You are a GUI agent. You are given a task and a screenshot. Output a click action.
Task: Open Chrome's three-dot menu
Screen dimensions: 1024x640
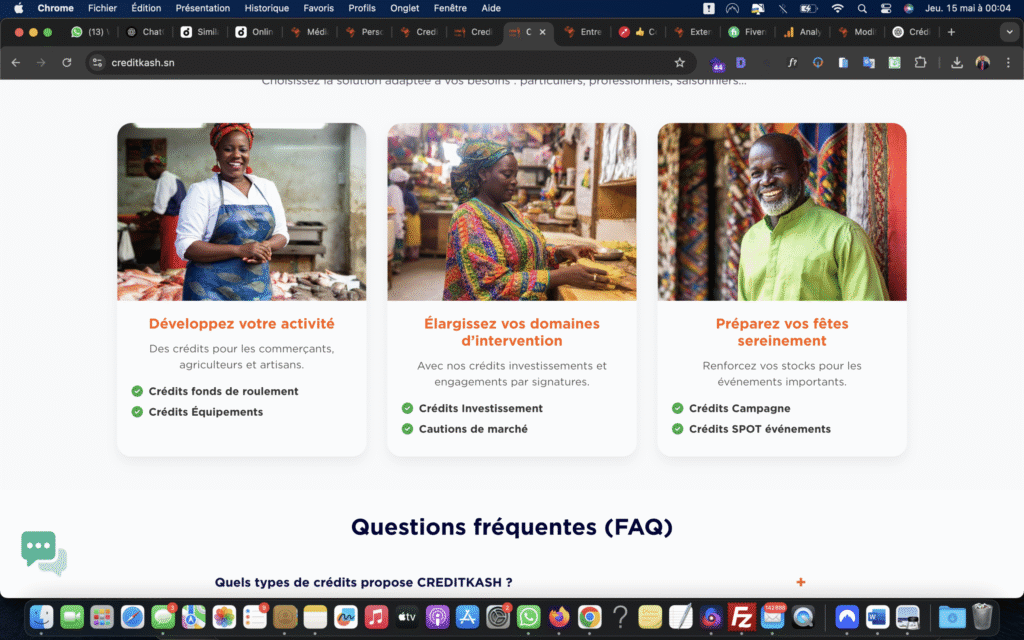coord(1008,63)
